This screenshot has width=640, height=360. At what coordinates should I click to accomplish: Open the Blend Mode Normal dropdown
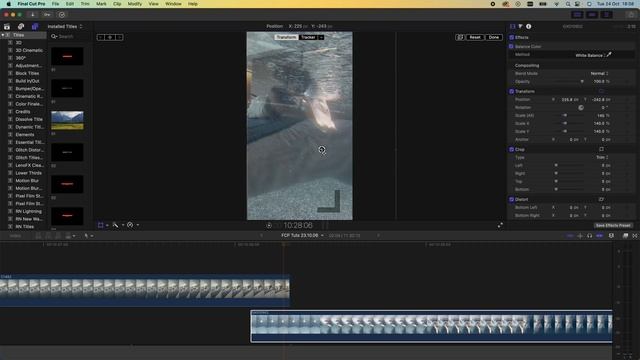599,73
